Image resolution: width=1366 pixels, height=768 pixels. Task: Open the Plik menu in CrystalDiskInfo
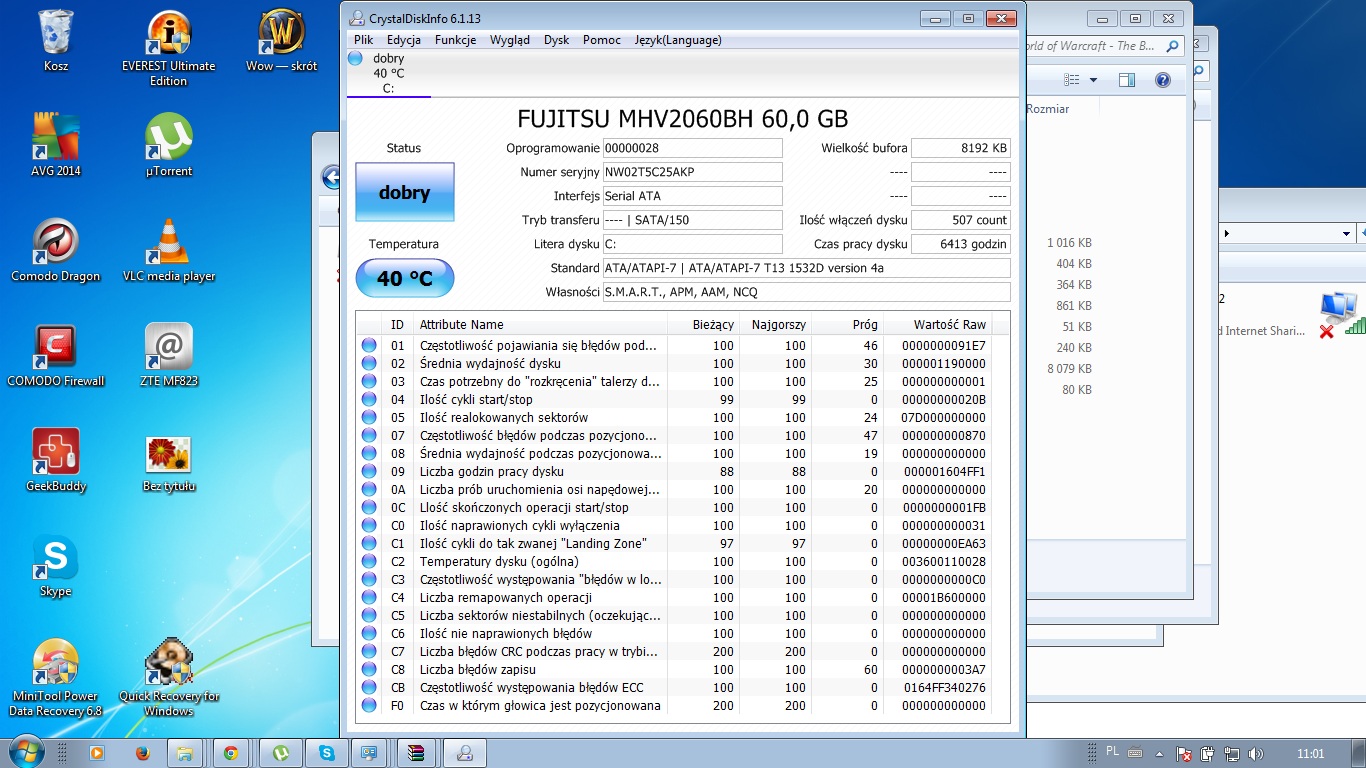[x=363, y=40]
